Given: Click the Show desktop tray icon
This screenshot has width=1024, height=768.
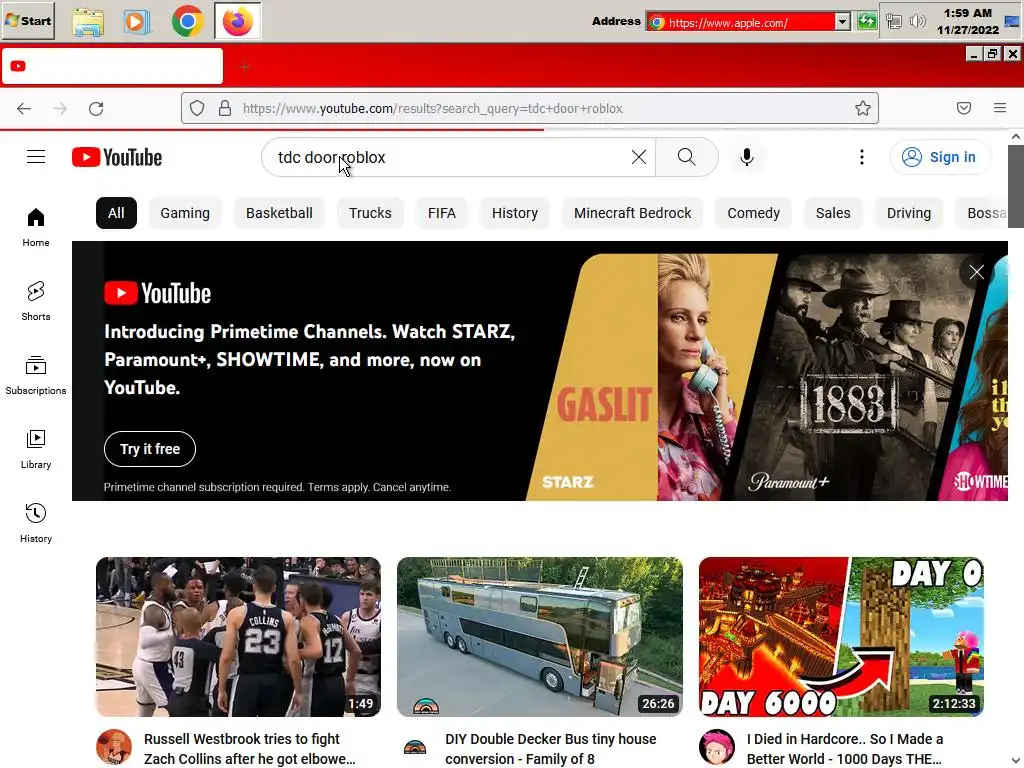Looking at the screenshot, I should [1012, 22].
